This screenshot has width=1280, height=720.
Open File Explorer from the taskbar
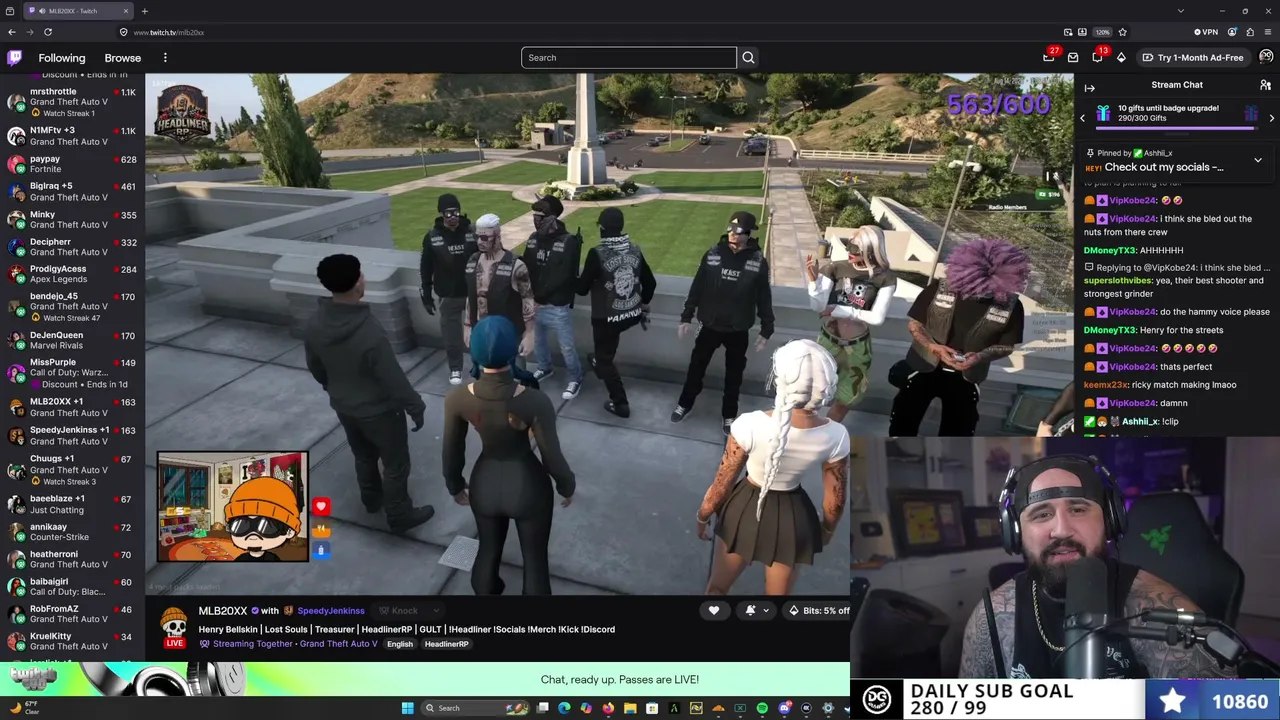pos(630,708)
